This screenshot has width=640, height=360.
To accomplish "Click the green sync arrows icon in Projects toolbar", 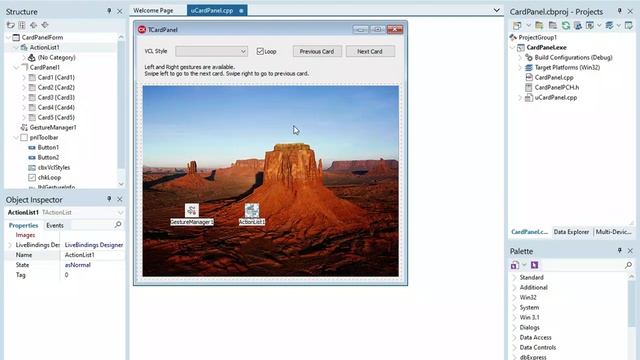I will point(566,25).
